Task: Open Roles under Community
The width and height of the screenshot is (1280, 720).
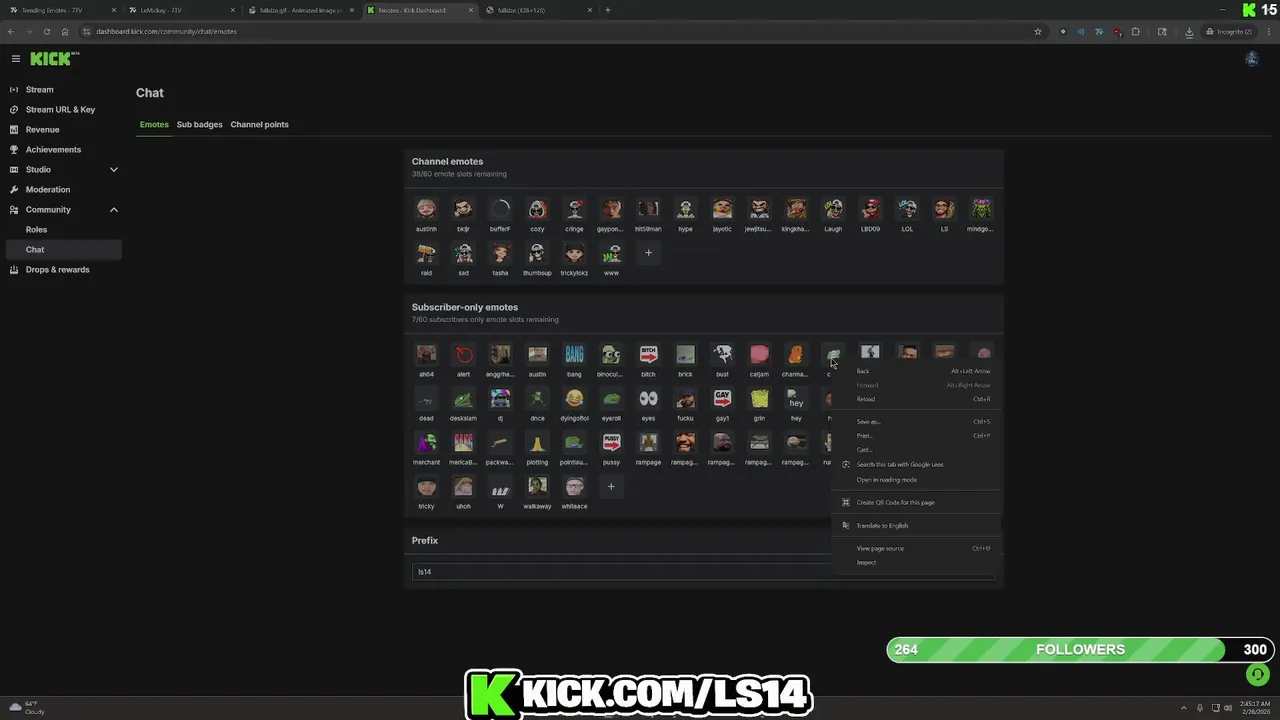Action: [64, 230]
